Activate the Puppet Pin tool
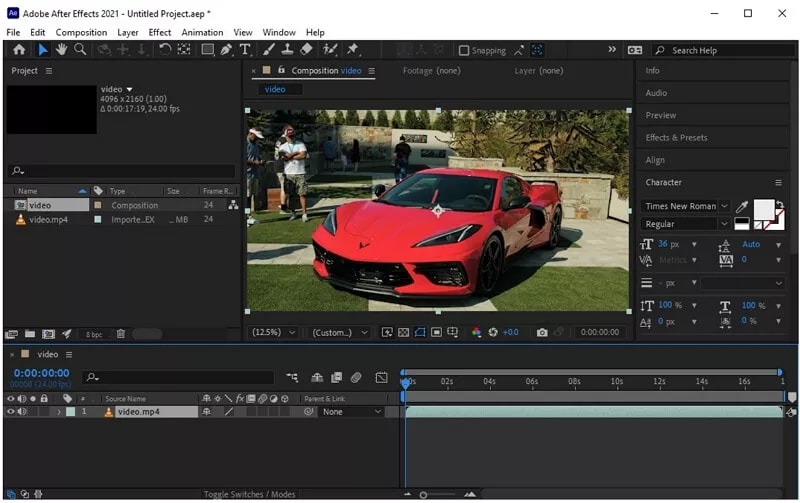800x503 pixels. click(353, 49)
